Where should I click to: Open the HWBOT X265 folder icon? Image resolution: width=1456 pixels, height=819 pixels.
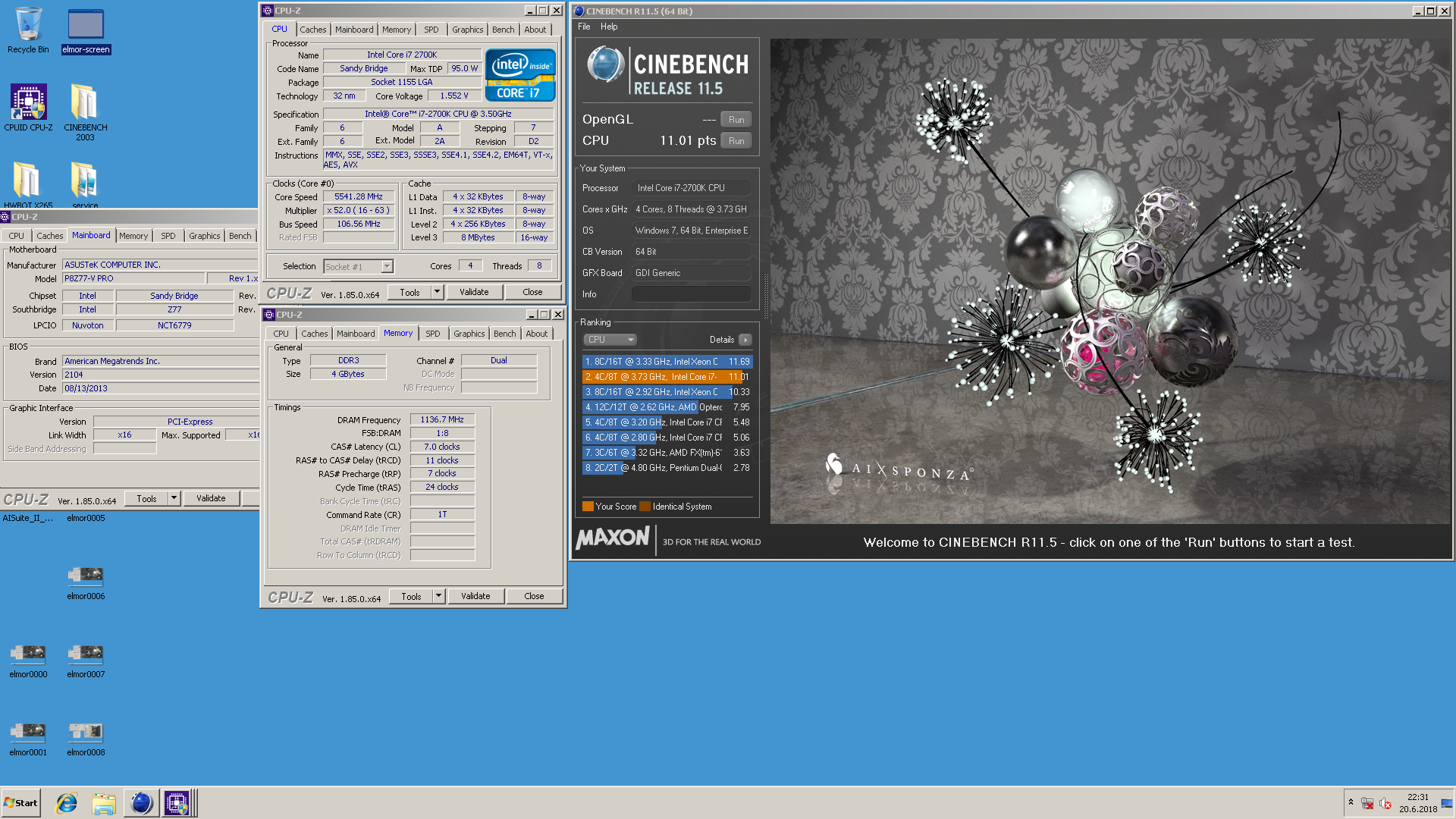tap(28, 185)
